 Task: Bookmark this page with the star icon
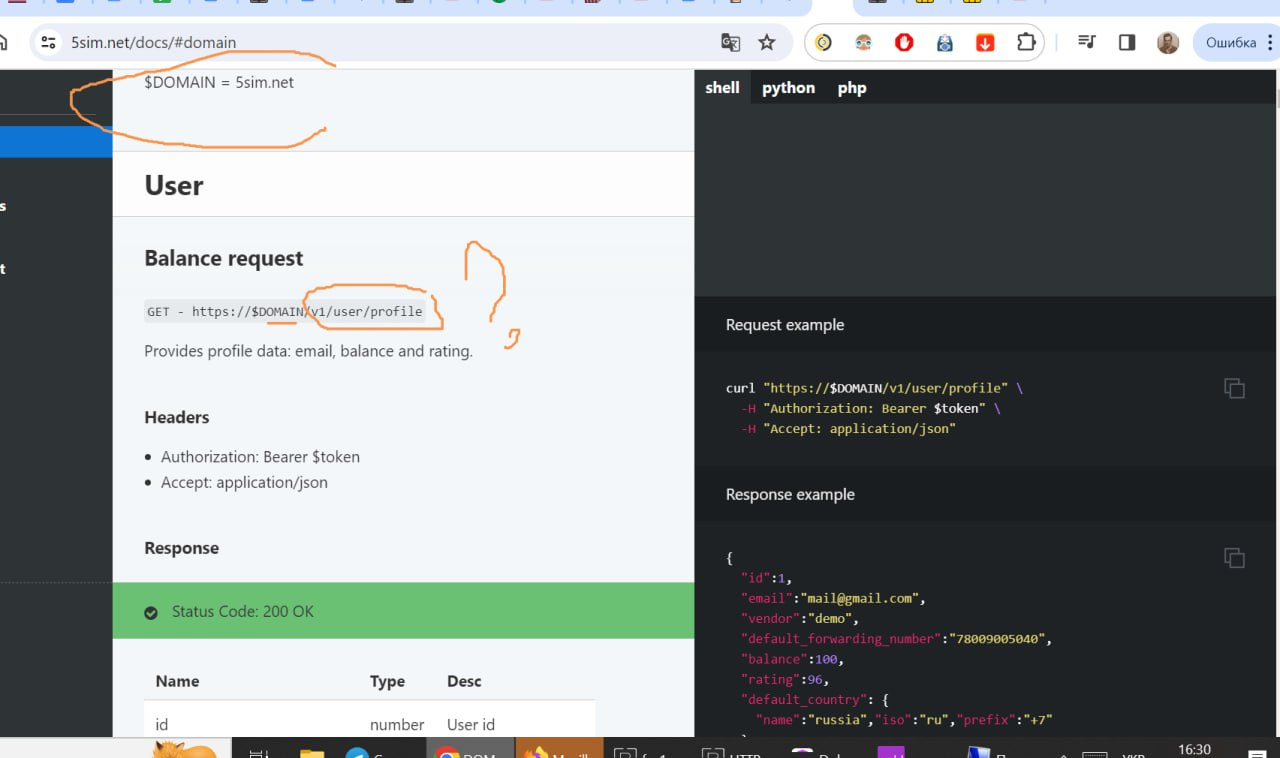coord(767,42)
